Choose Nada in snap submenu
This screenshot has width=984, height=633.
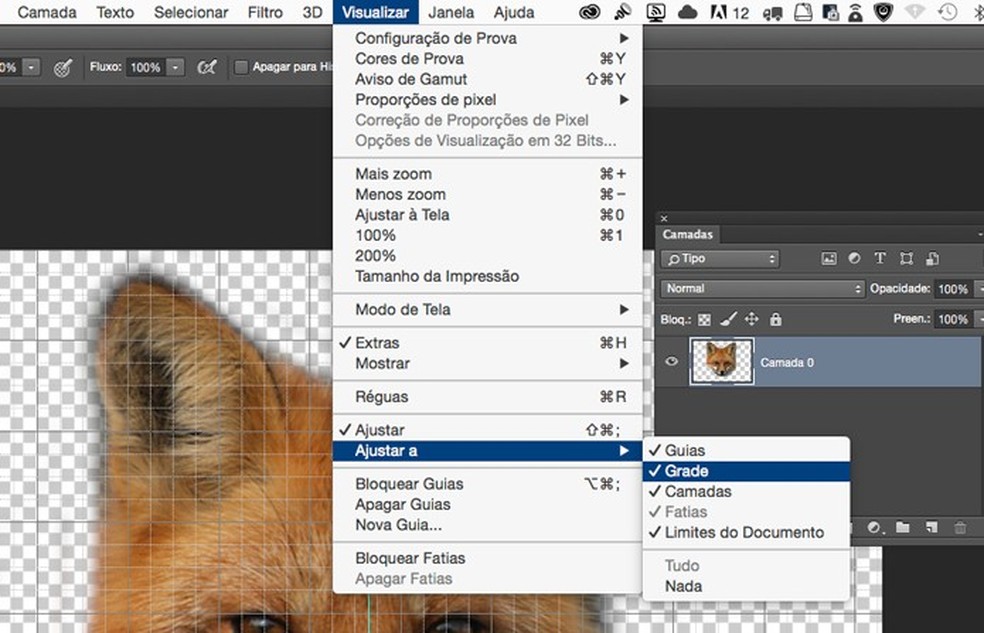tap(746, 586)
